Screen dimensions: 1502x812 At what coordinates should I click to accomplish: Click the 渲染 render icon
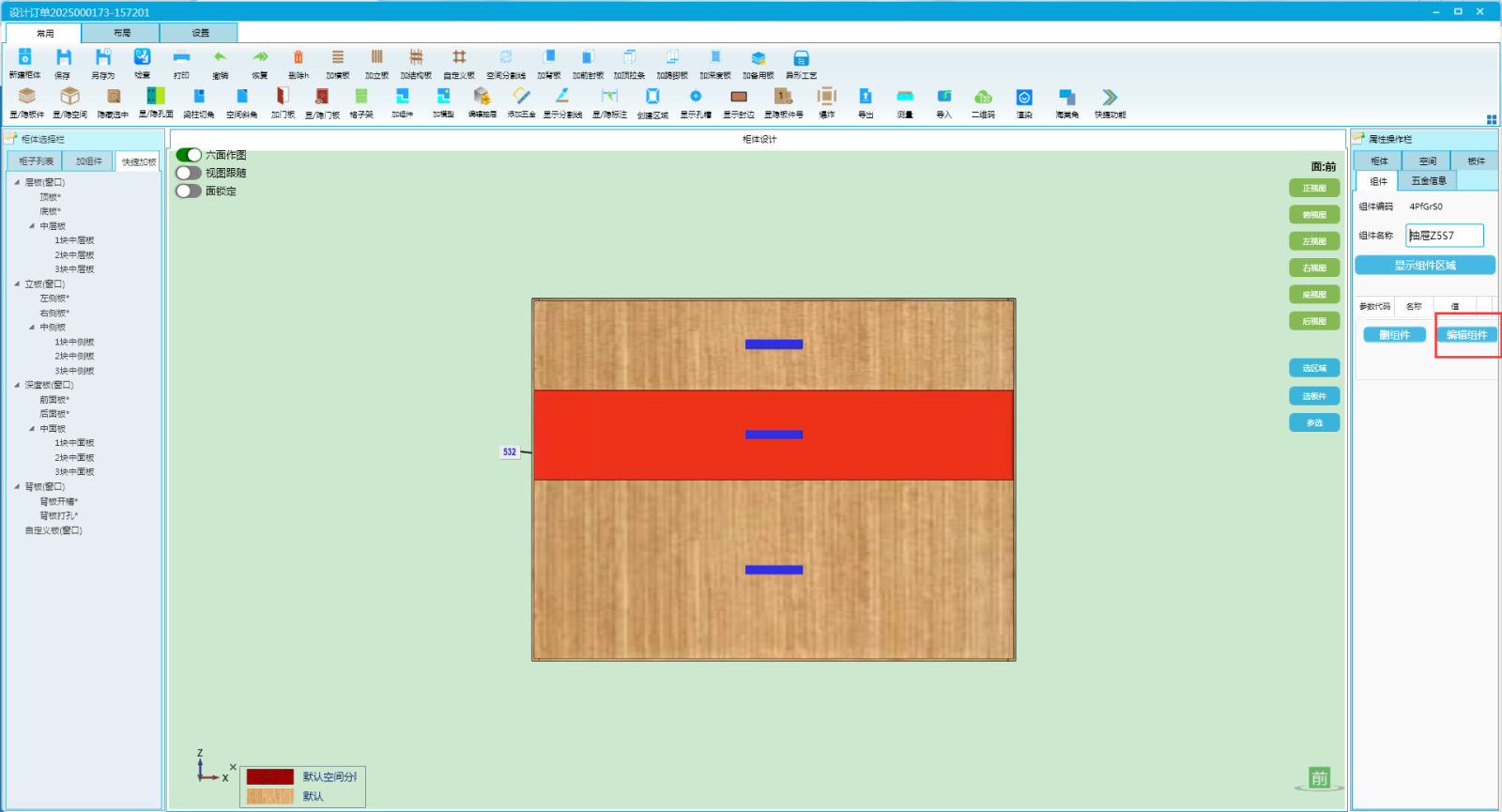[1024, 97]
